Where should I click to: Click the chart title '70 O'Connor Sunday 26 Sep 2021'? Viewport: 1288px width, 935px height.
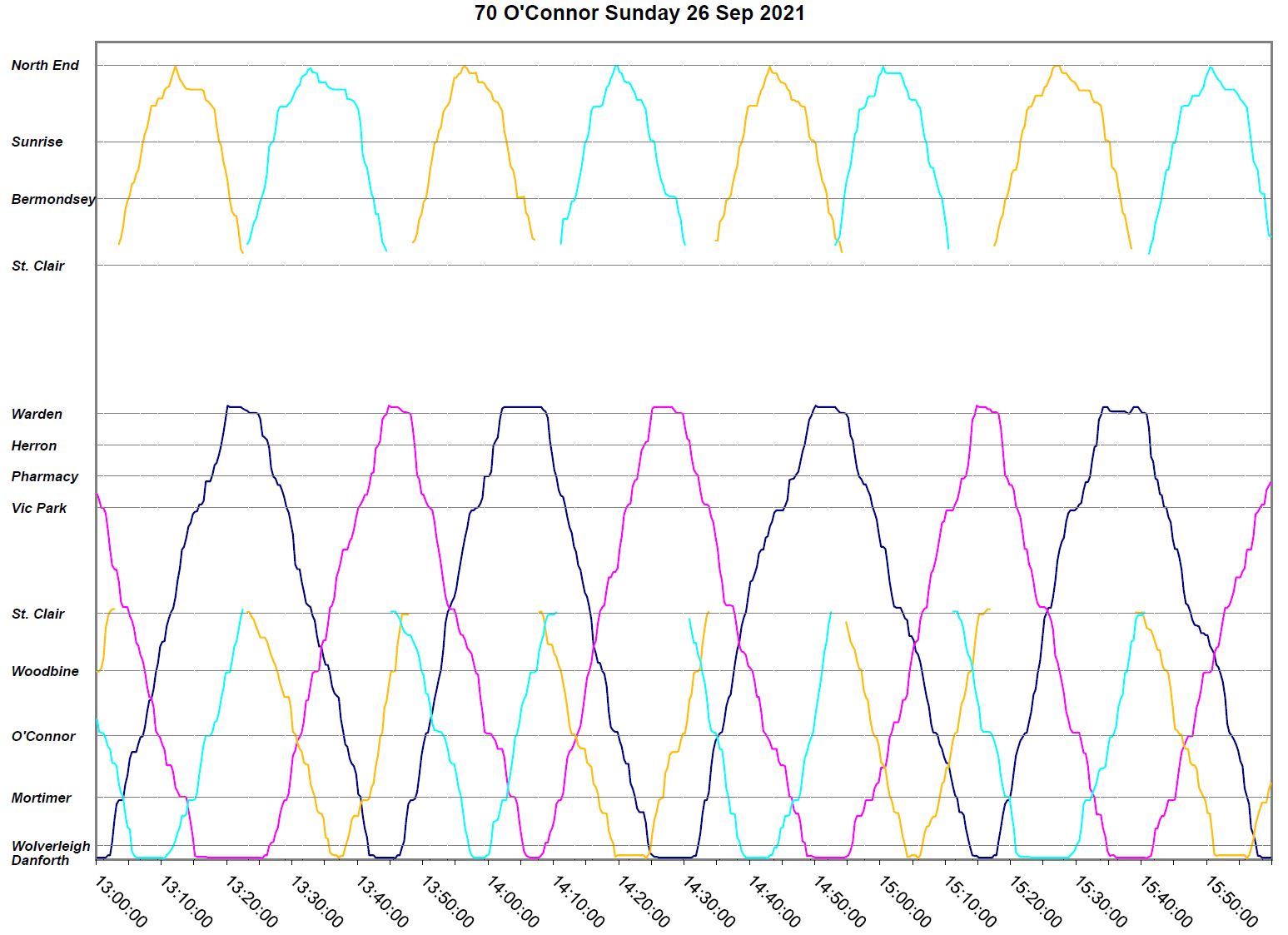[639, 13]
